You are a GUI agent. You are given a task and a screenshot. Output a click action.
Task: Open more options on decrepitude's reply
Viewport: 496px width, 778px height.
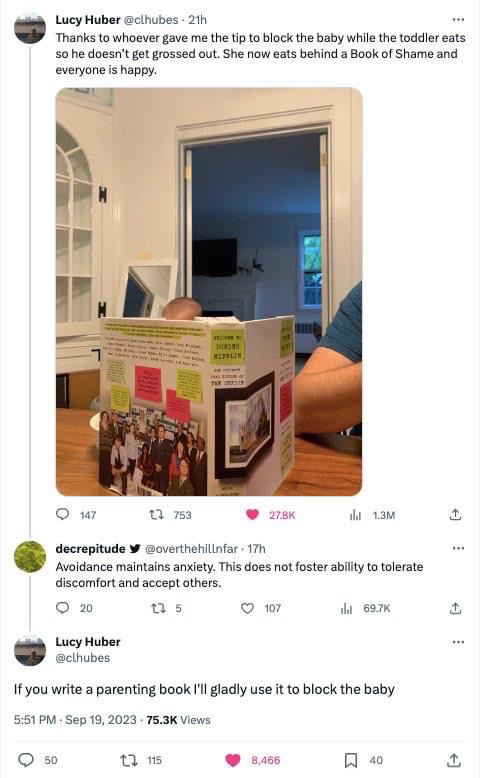(459, 548)
